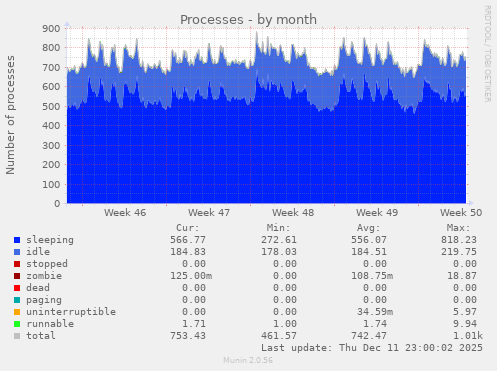497x371 pixels.
Task: Click the total average value 742.47
Action: tap(369, 336)
